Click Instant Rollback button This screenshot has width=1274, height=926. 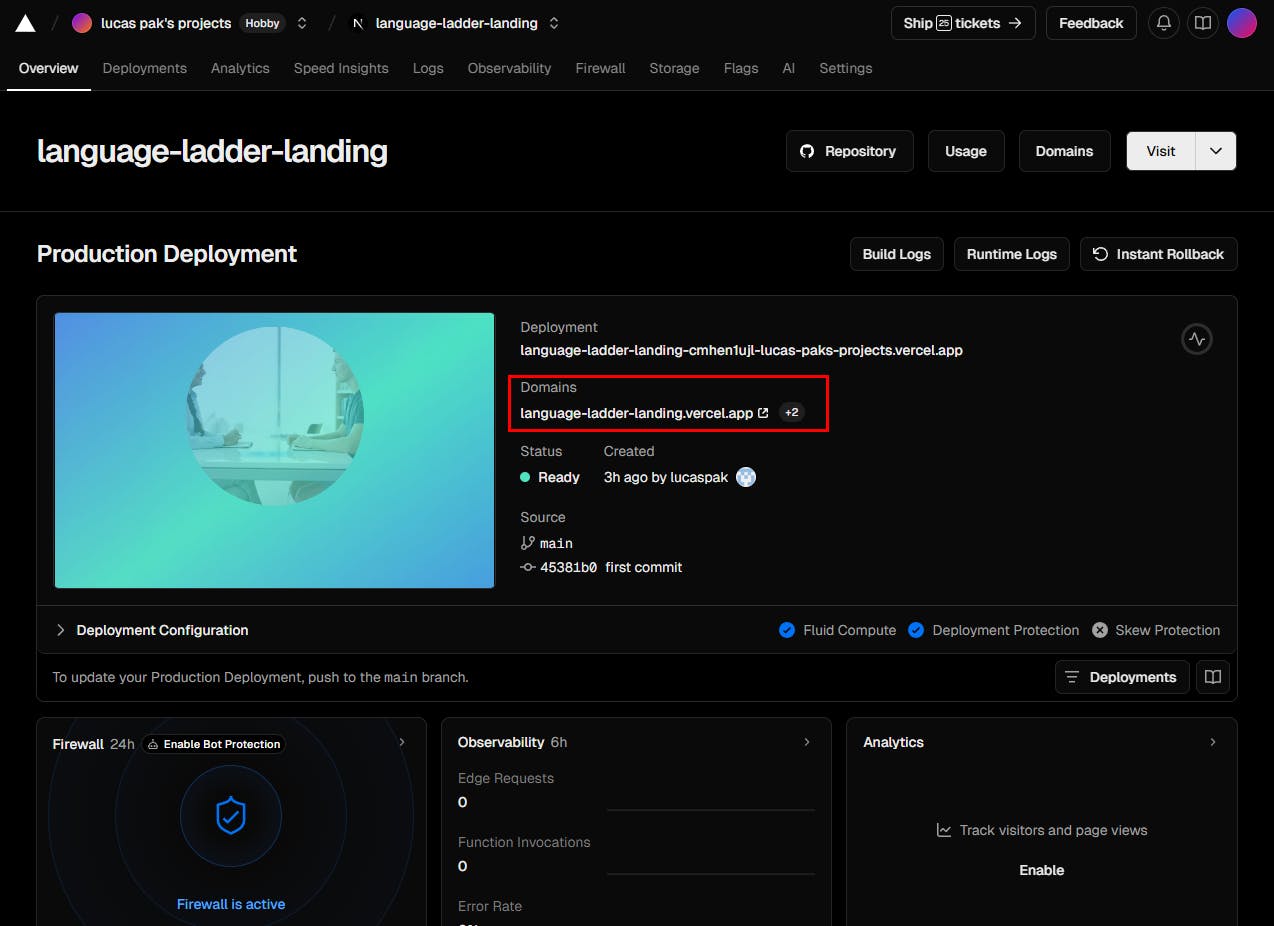coord(1158,254)
